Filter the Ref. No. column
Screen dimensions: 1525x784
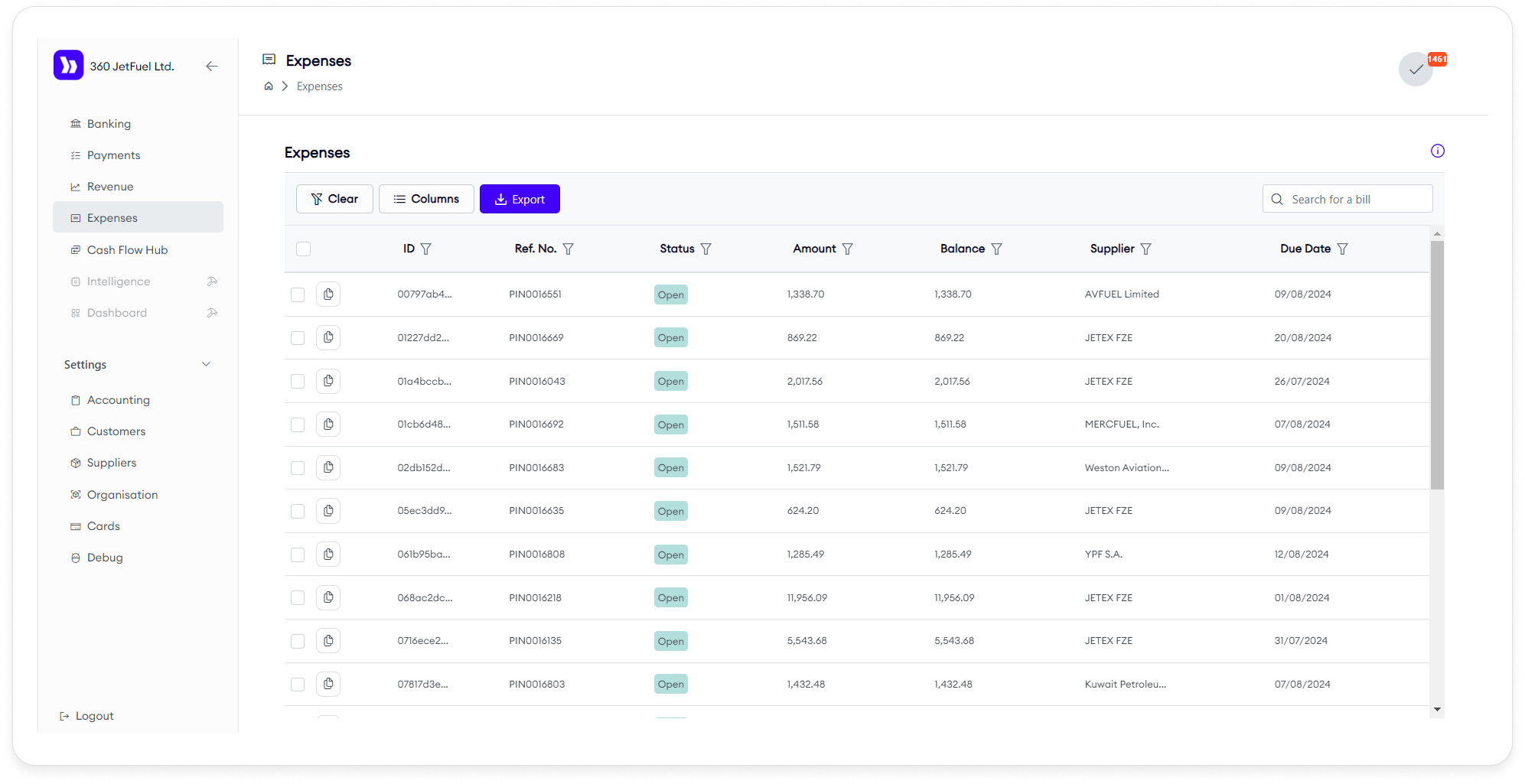pyautogui.click(x=569, y=249)
